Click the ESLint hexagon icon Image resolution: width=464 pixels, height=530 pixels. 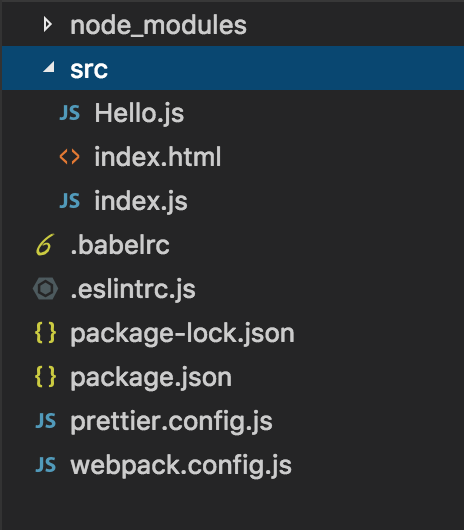pos(45,289)
